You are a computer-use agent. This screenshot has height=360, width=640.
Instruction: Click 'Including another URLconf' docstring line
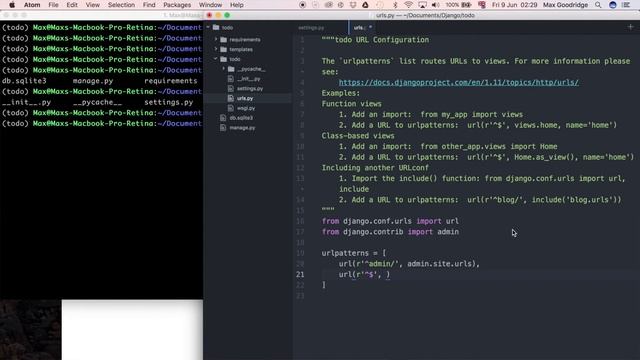375,168
